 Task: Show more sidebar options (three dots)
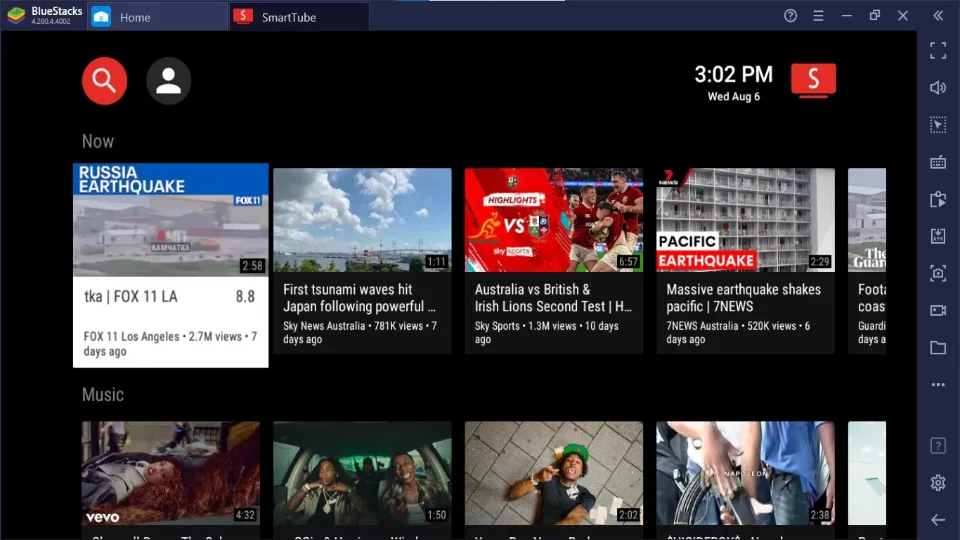938,384
